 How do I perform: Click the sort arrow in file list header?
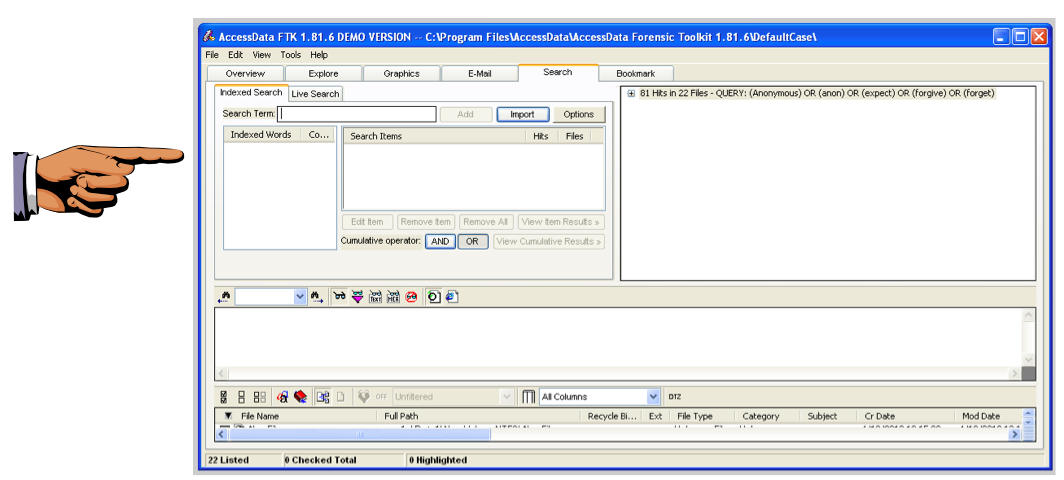(228, 416)
